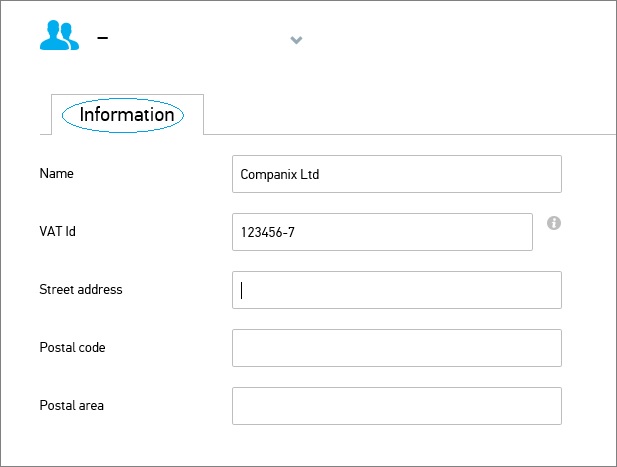Click the dash text beside users icon
Viewport: 617px width, 467px height.
point(103,38)
